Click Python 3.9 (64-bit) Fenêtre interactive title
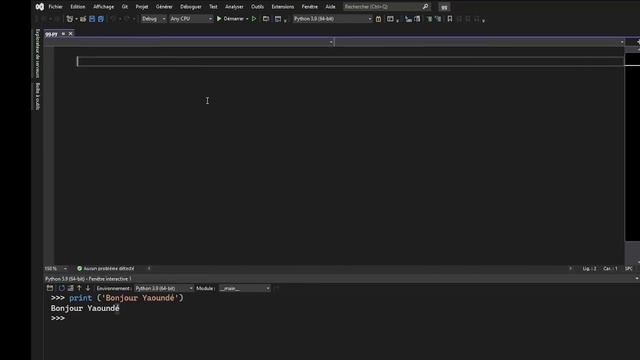This screenshot has height=360, width=640. pyautogui.click(x=88, y=279)
